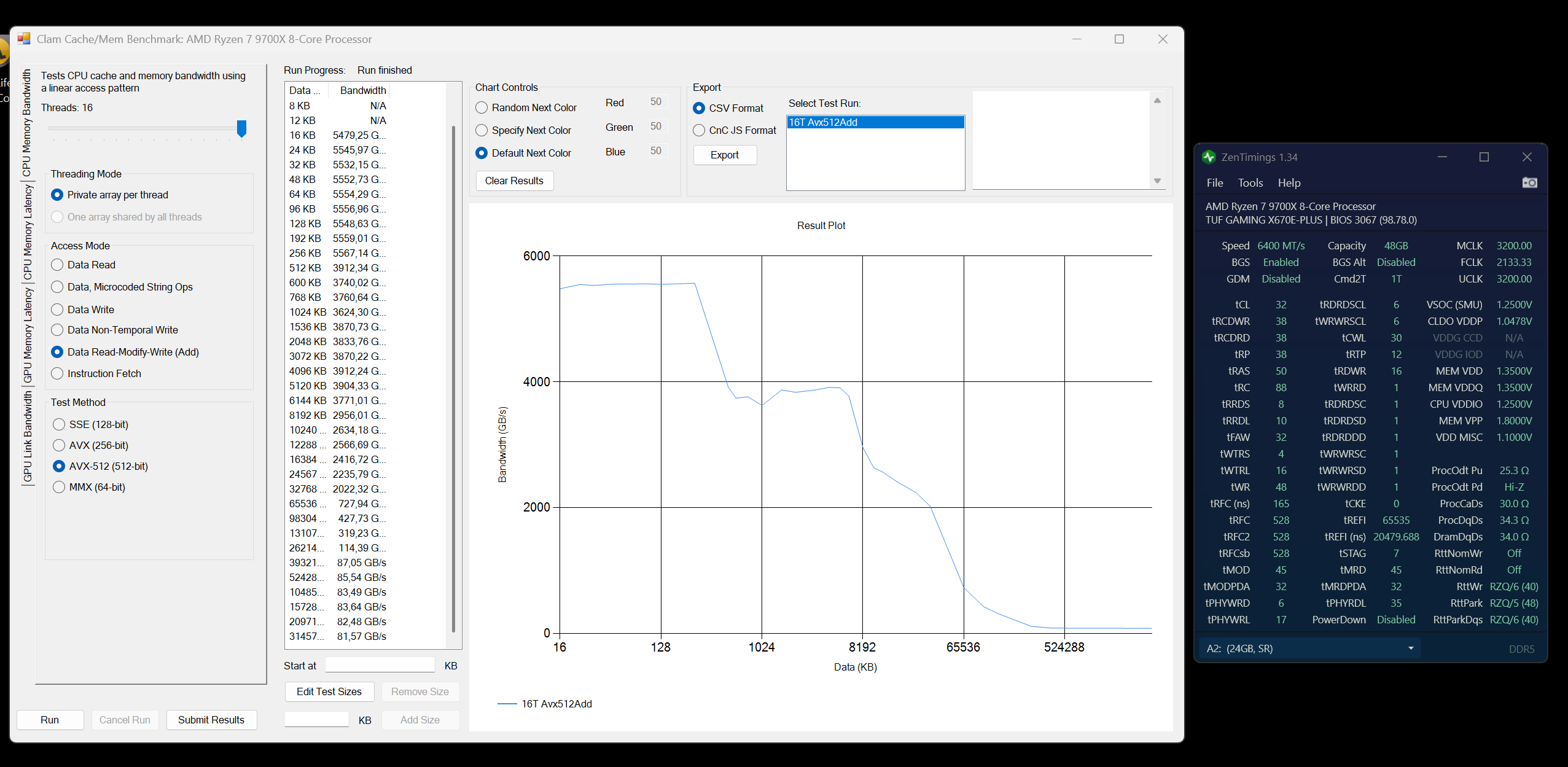Enable Random Next Color option
The width and height of the screenshot is (1568, 767).
(482, 108)
